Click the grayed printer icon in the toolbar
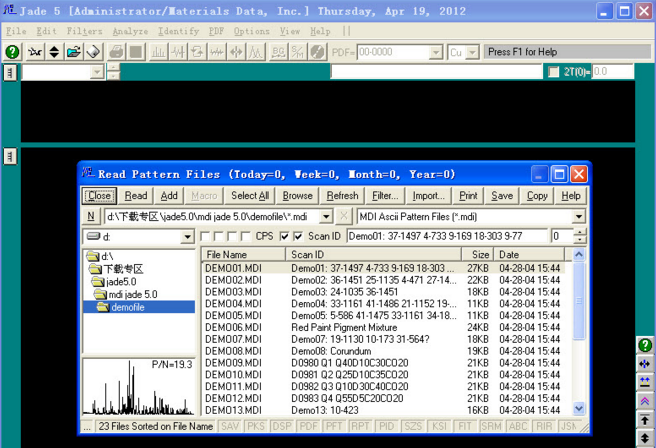Screen dimensions: 656x448 116,52
